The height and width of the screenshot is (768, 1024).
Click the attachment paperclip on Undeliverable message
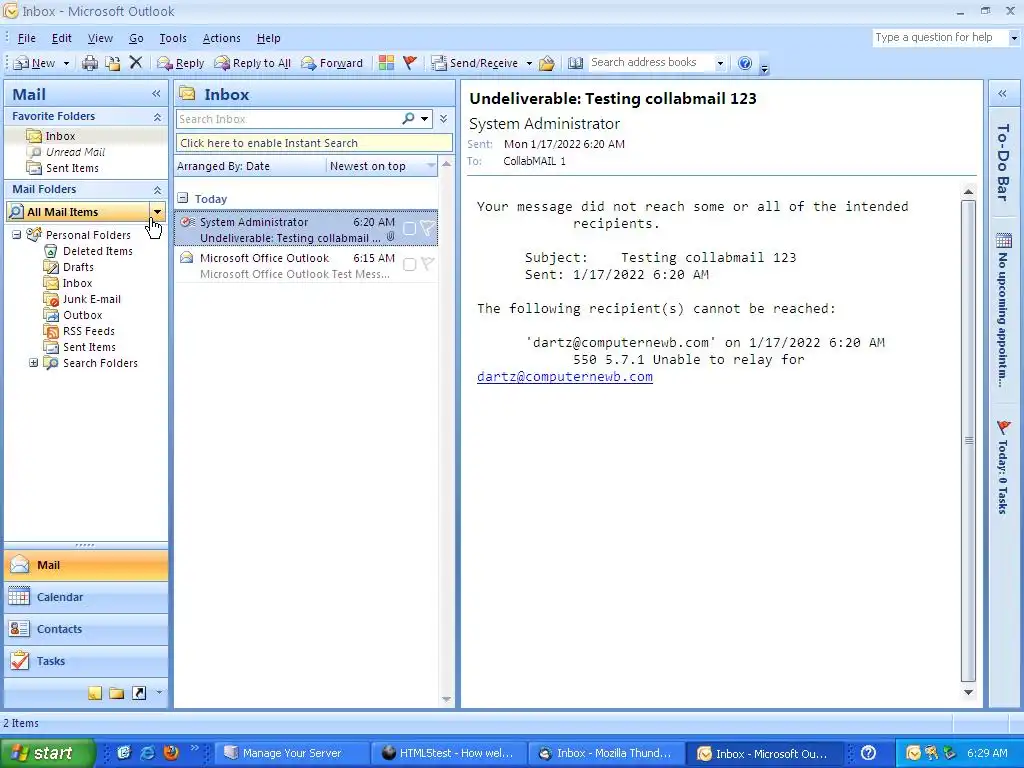(x=391, y=237)
